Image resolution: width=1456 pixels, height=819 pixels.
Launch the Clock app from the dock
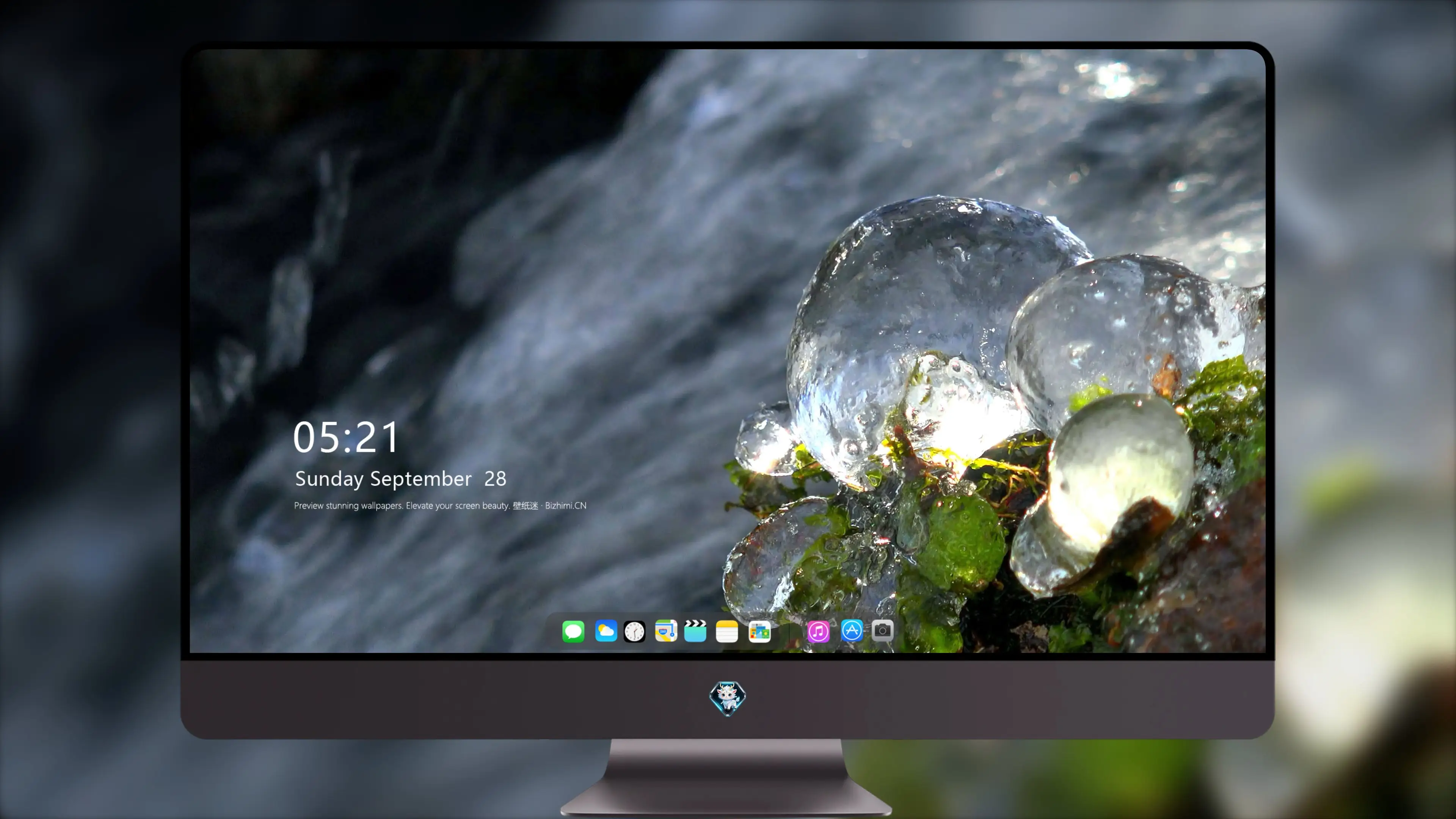tap(634, 631)
